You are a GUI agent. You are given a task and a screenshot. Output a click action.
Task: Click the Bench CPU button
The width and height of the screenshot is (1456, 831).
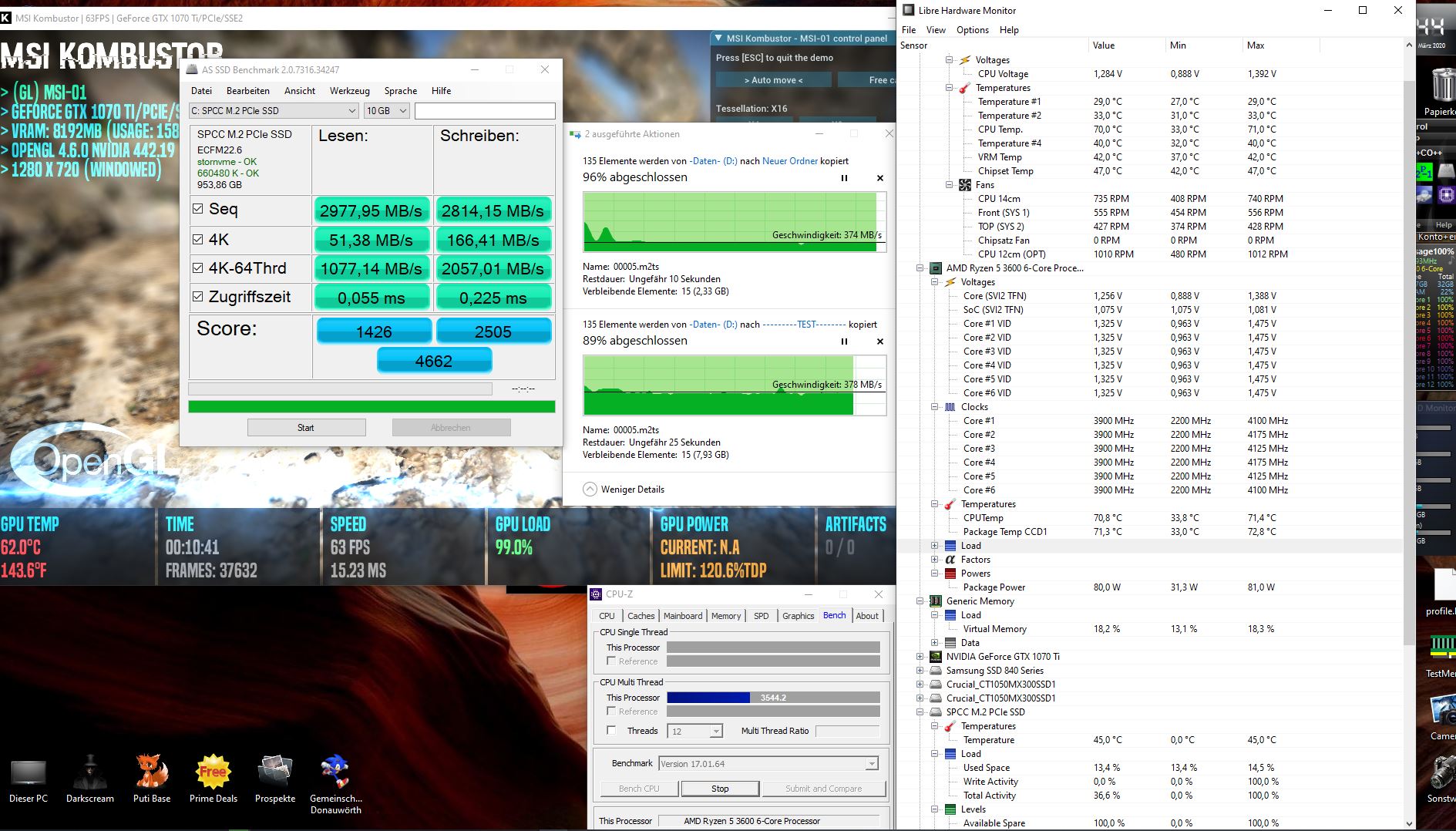[x=639, y=789]
